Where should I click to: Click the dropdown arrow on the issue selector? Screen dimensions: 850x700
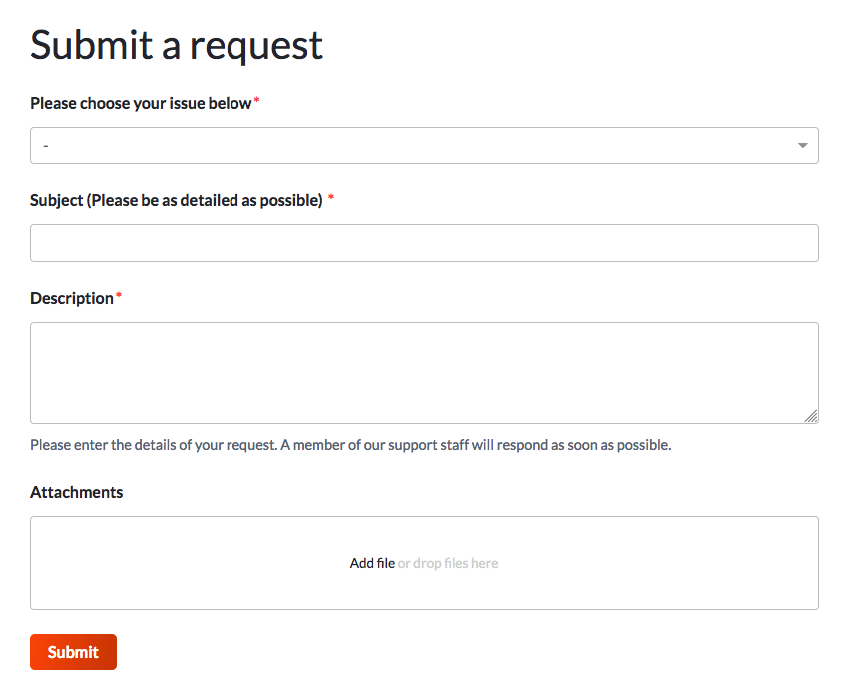[x=802, y=145]
